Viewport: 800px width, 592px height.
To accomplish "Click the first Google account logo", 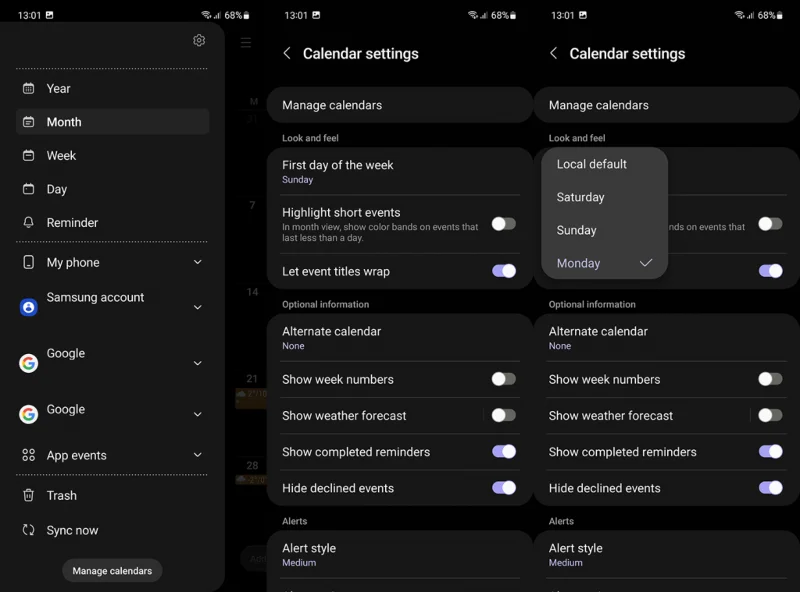I will [29, 363].
